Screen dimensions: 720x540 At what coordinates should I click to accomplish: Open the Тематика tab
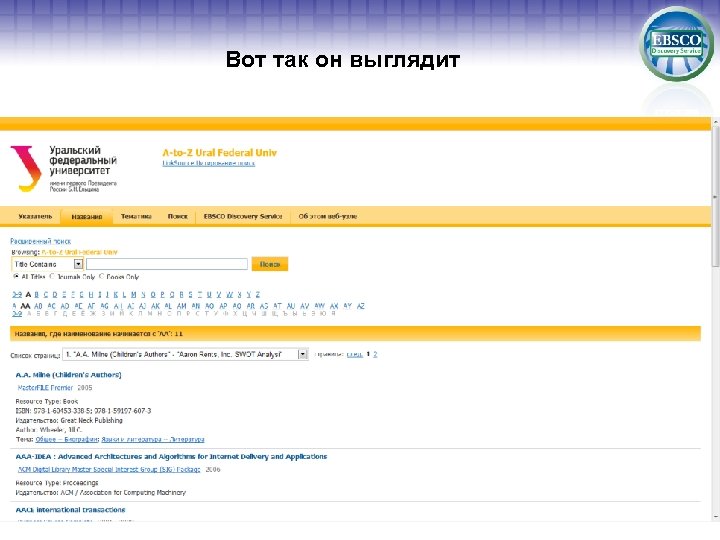tap(136, 216)
